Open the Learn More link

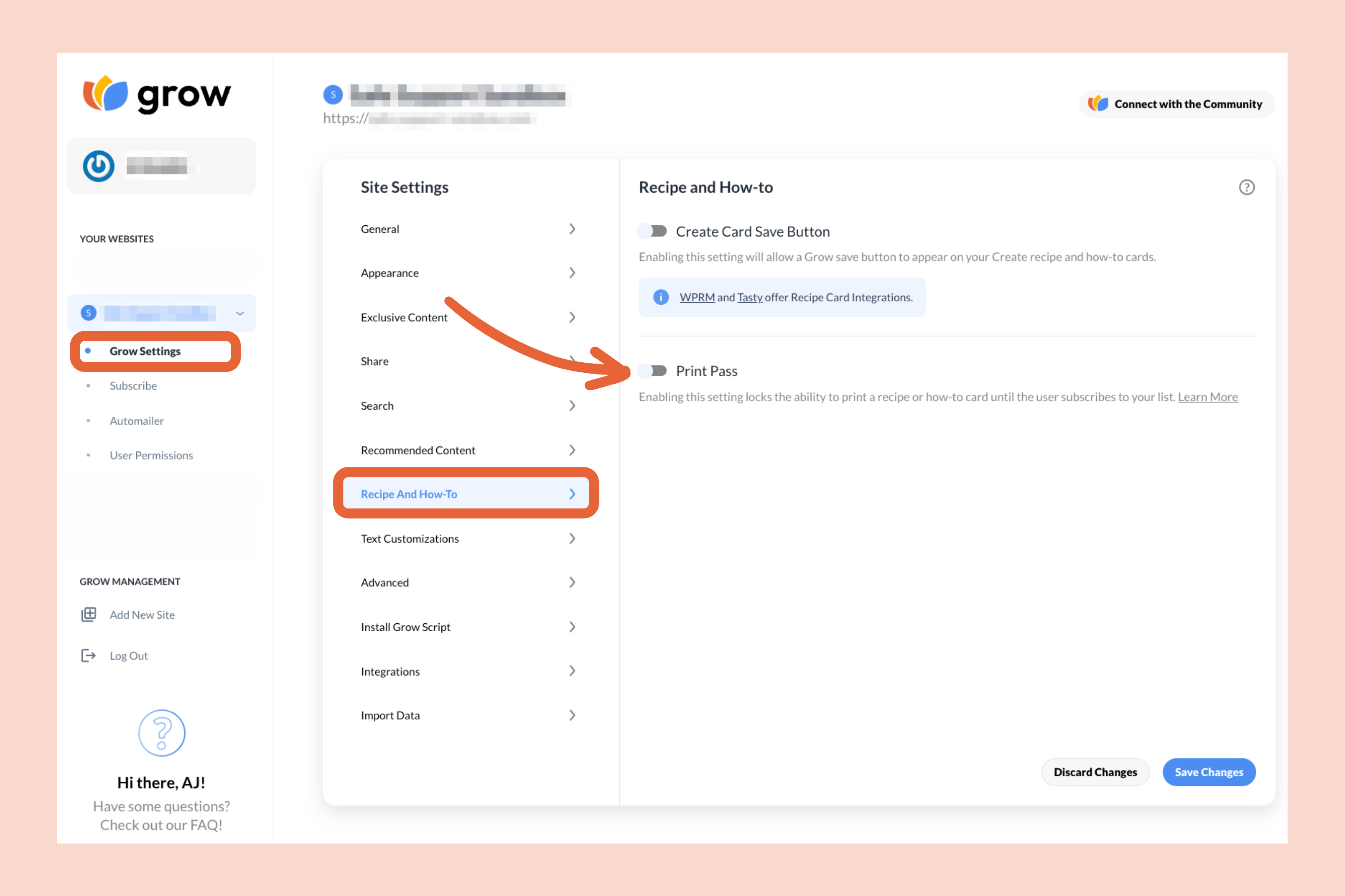(1207, 397)
